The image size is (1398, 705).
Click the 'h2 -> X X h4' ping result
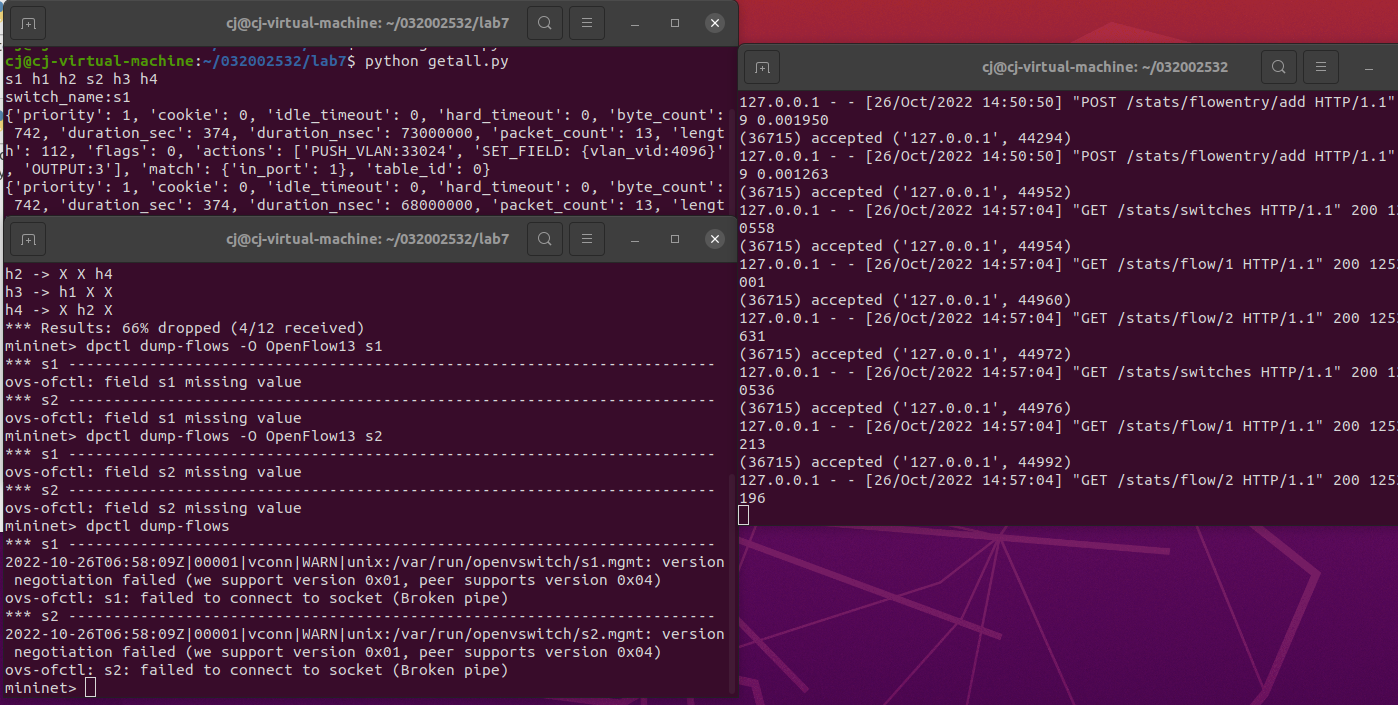tap(59, 274)
